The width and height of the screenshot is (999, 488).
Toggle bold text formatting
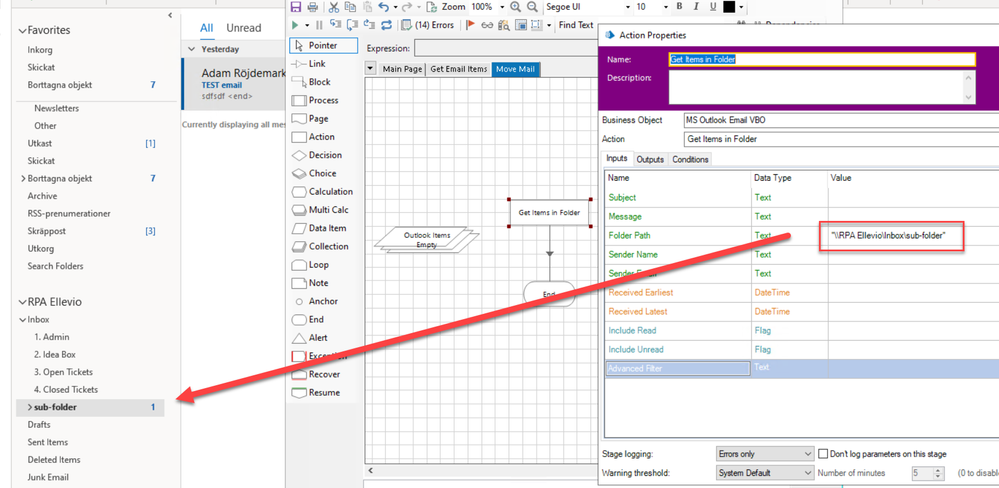coord(679,7)
